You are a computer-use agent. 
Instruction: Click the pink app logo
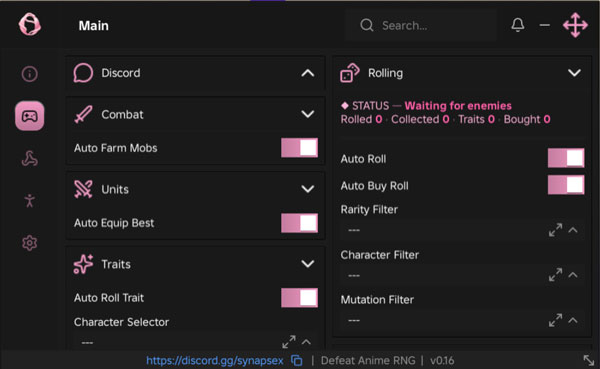tap(30, 24)
